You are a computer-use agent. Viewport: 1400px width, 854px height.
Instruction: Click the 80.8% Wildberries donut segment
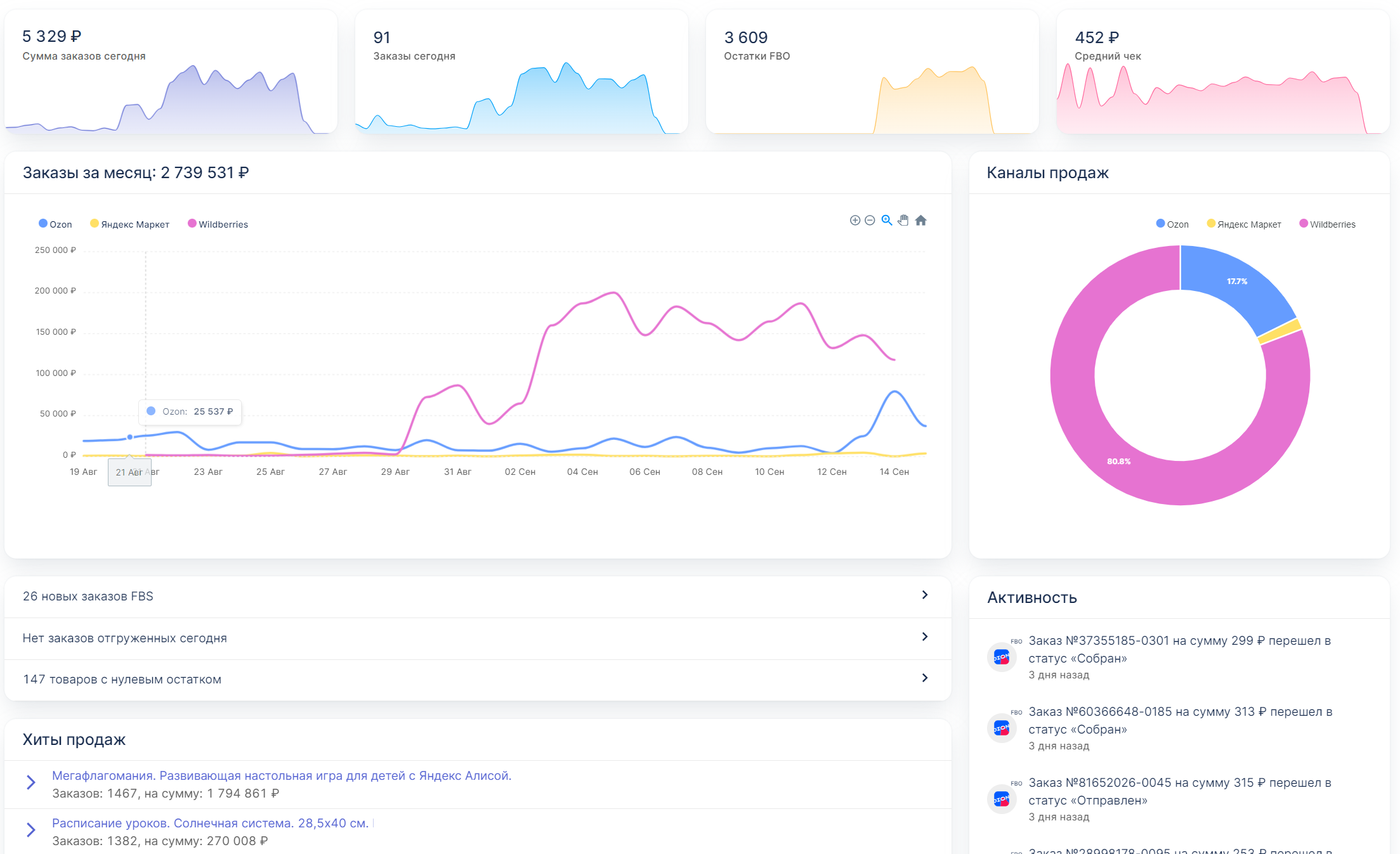tap(1119, 461)
